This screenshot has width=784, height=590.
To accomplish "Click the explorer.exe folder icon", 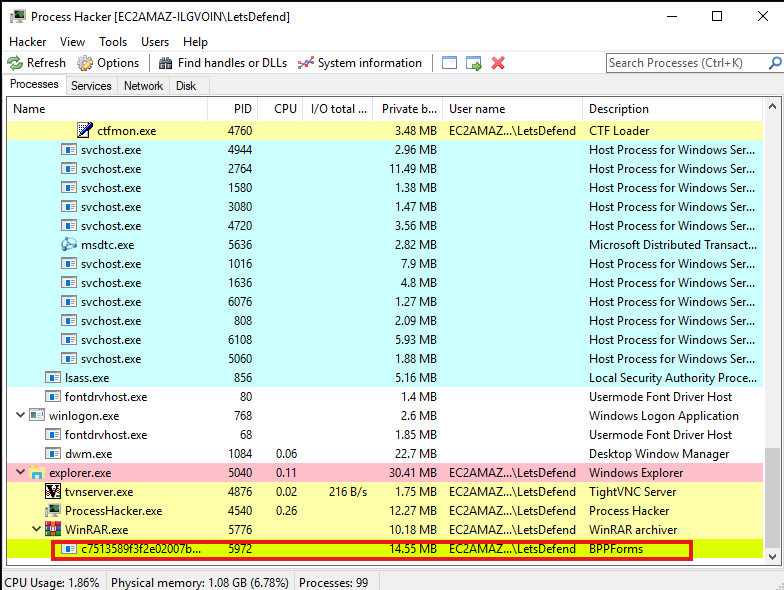I will (37, 472).
